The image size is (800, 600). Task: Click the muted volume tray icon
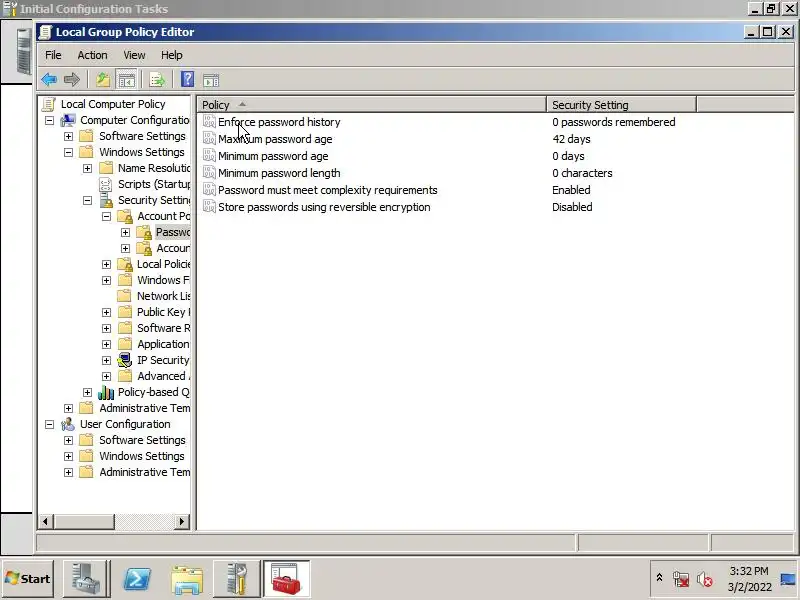pyautogui.click(x=705, y=580)
